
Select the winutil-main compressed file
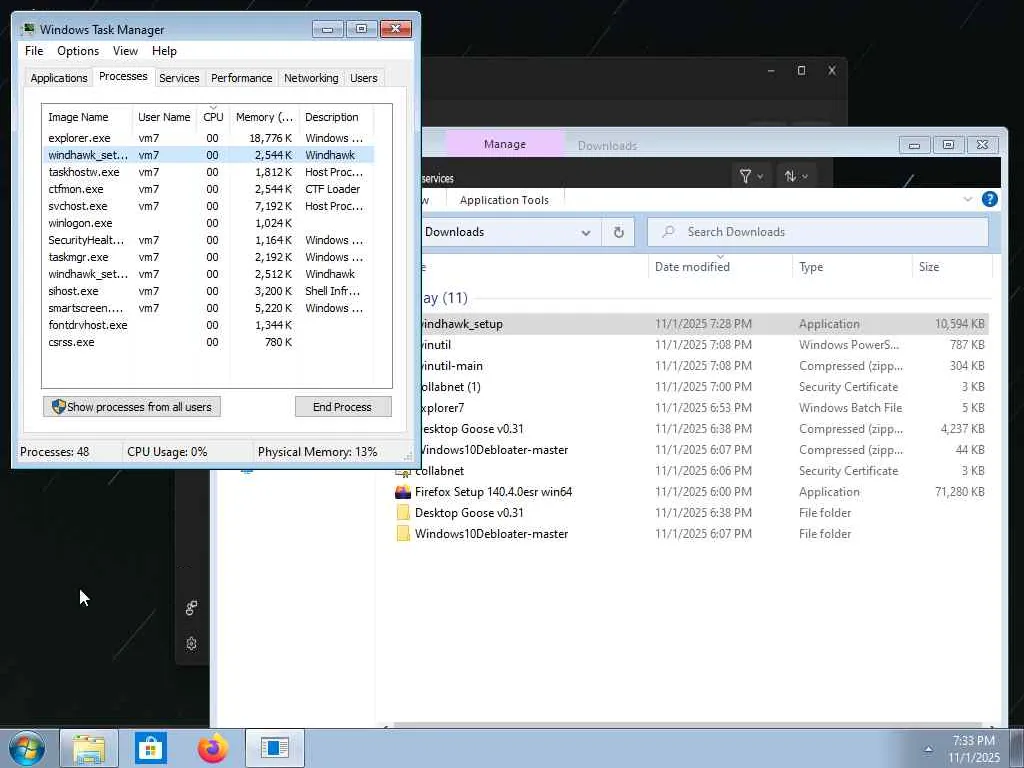tap(704, 366)
